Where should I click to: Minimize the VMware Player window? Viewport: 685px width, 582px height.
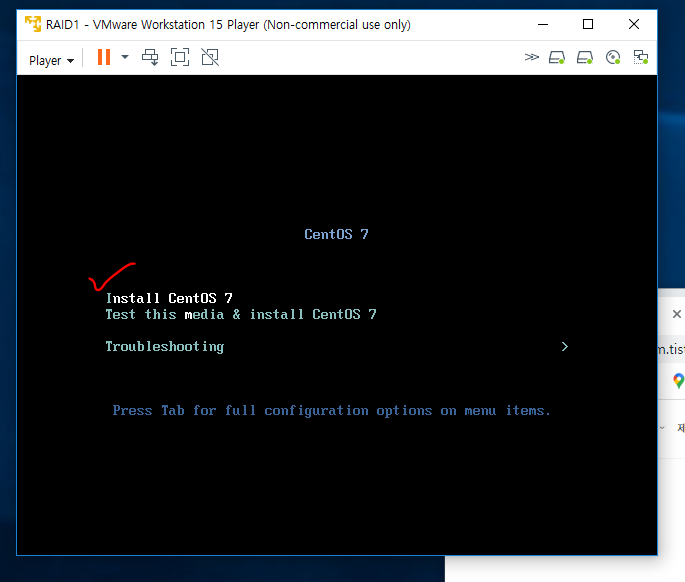tap(543, 24)
